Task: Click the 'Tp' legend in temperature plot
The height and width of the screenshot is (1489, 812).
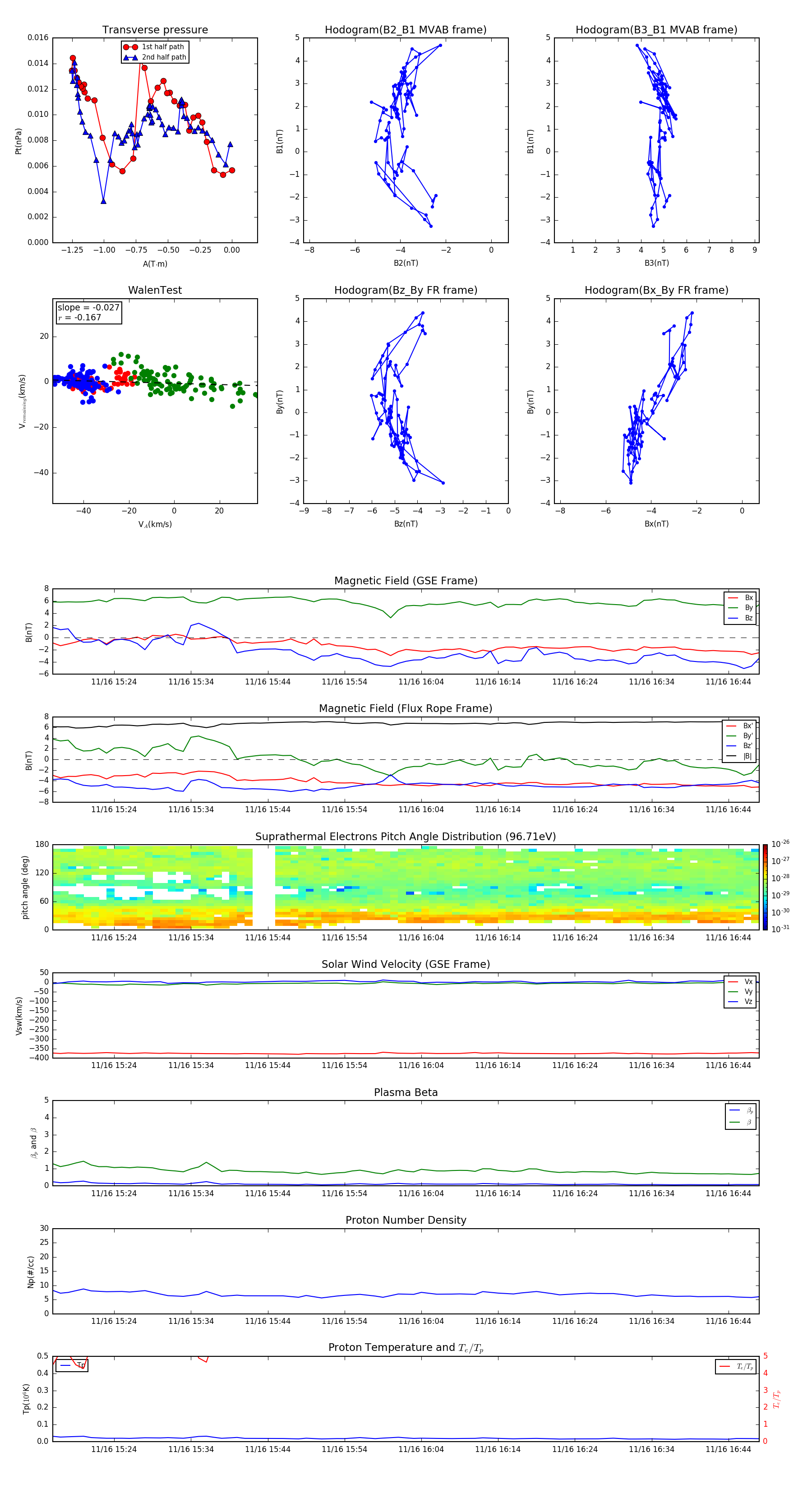Action: 72,1365
